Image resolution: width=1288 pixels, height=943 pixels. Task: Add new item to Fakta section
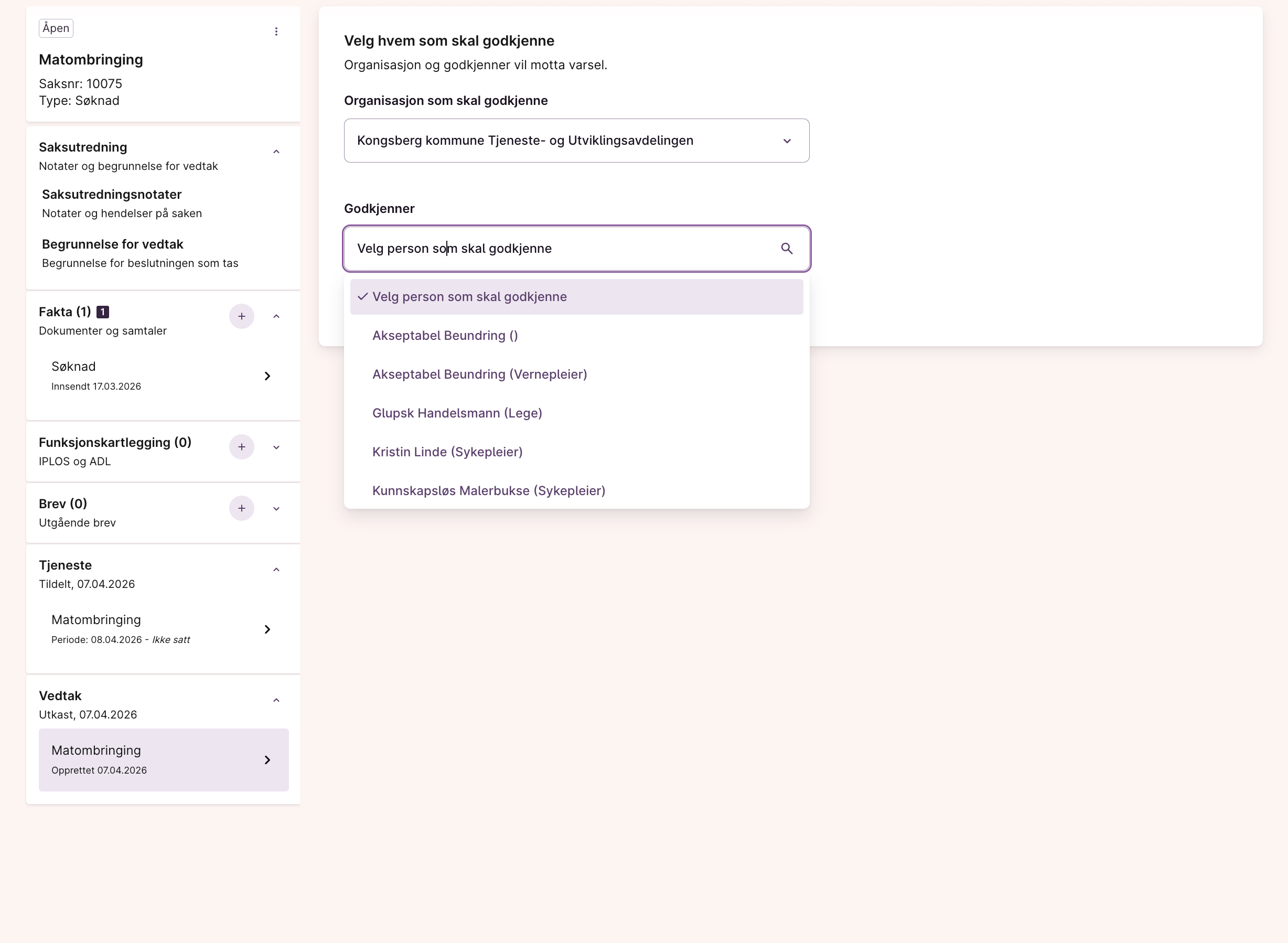click(x=241, y=316)
